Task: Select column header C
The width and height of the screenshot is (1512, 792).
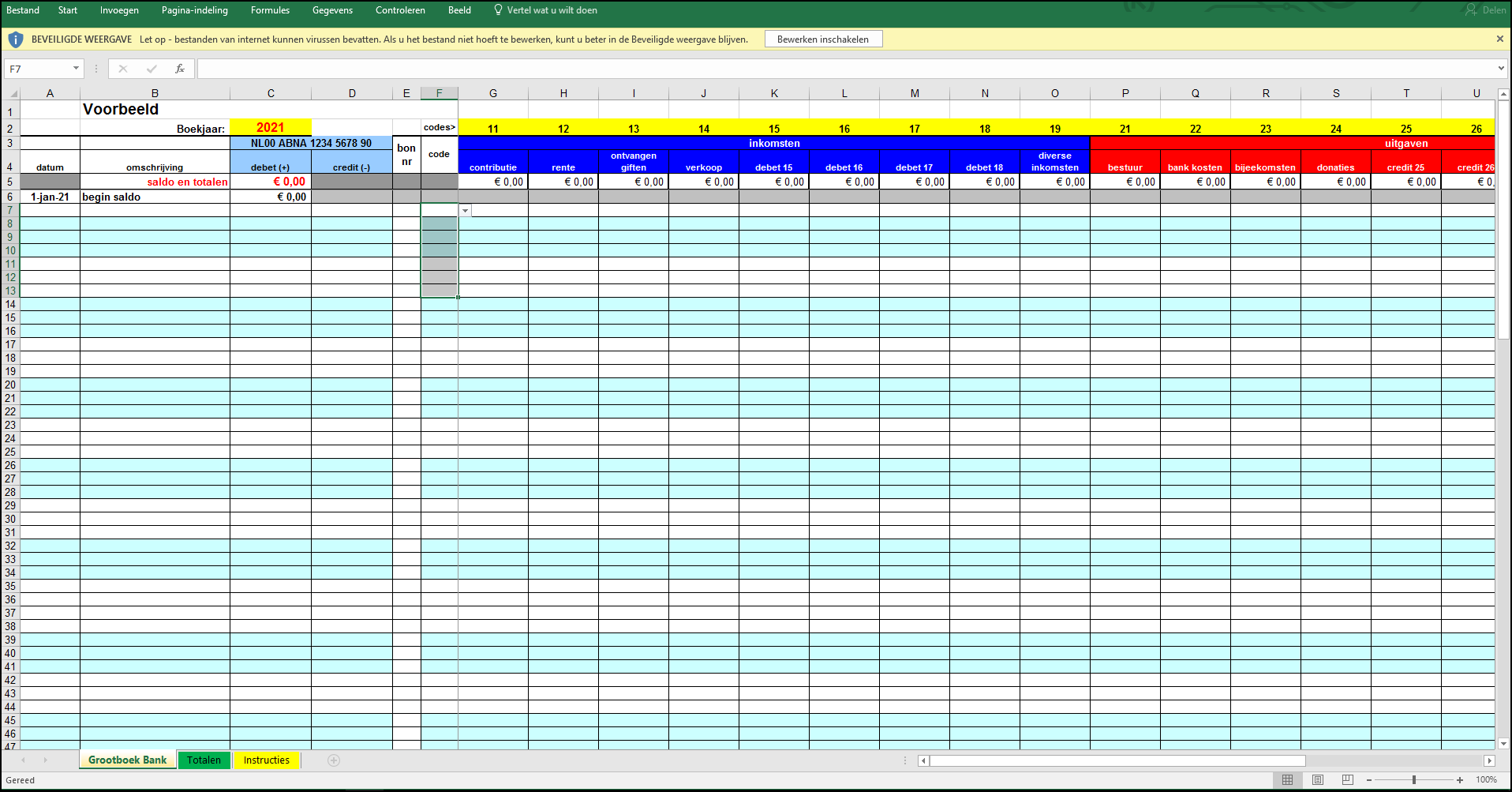Action: (x=271, y=93)
